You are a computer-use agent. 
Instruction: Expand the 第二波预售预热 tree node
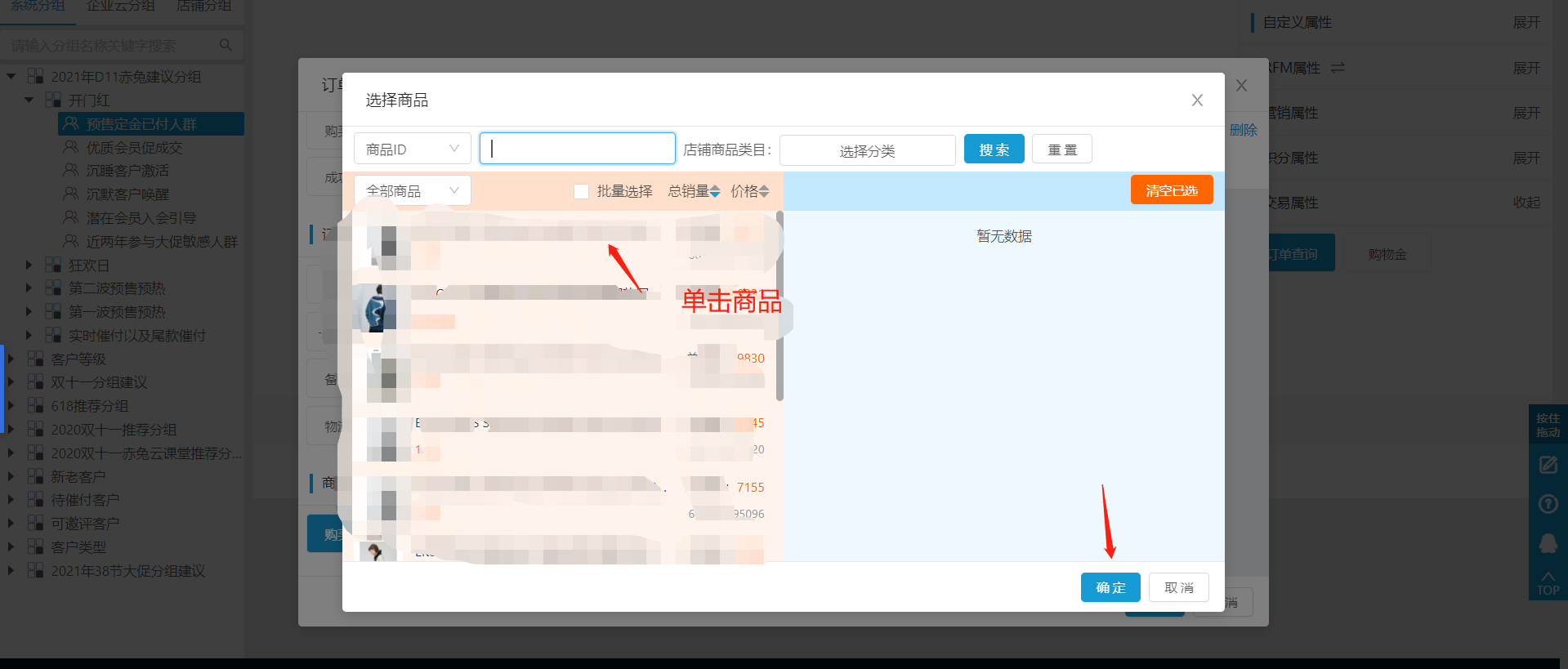click(x=29, y=288)
